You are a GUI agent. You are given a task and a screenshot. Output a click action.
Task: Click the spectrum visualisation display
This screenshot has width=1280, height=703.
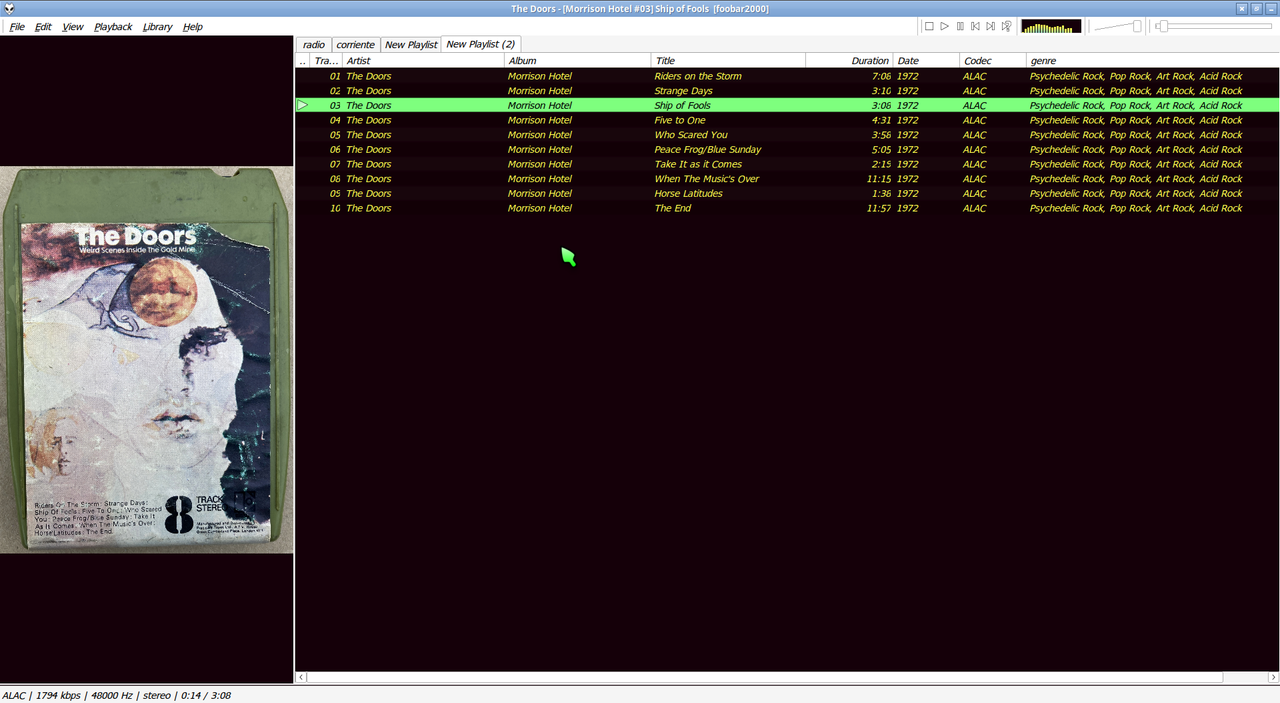click(x=1051, y=26)
